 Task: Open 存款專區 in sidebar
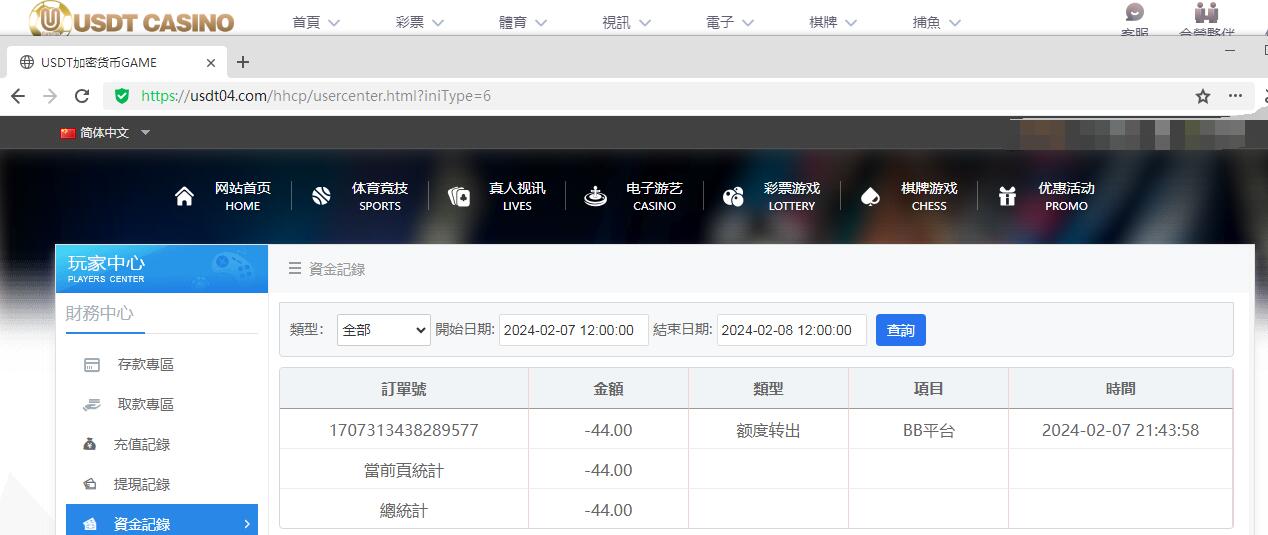[146, 365]
